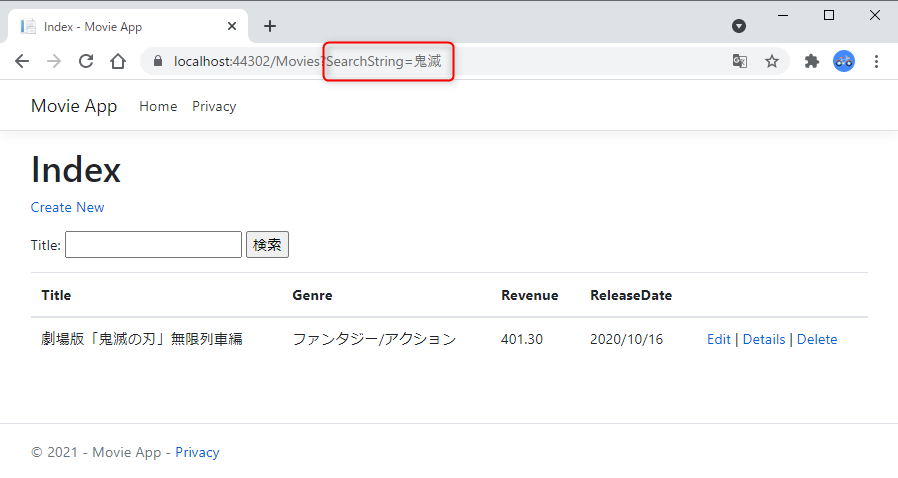Close the Index - Movie App tab

coord(232,26)
